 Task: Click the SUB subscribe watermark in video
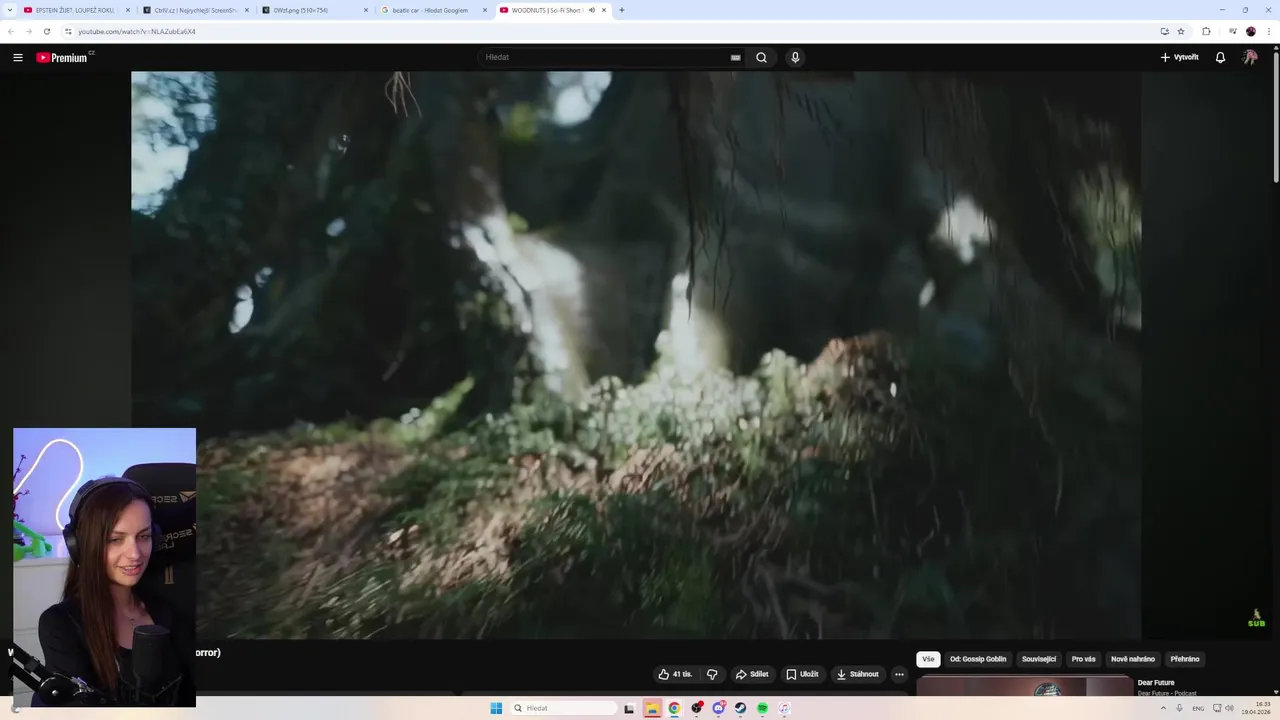[x=1256, y=619]
